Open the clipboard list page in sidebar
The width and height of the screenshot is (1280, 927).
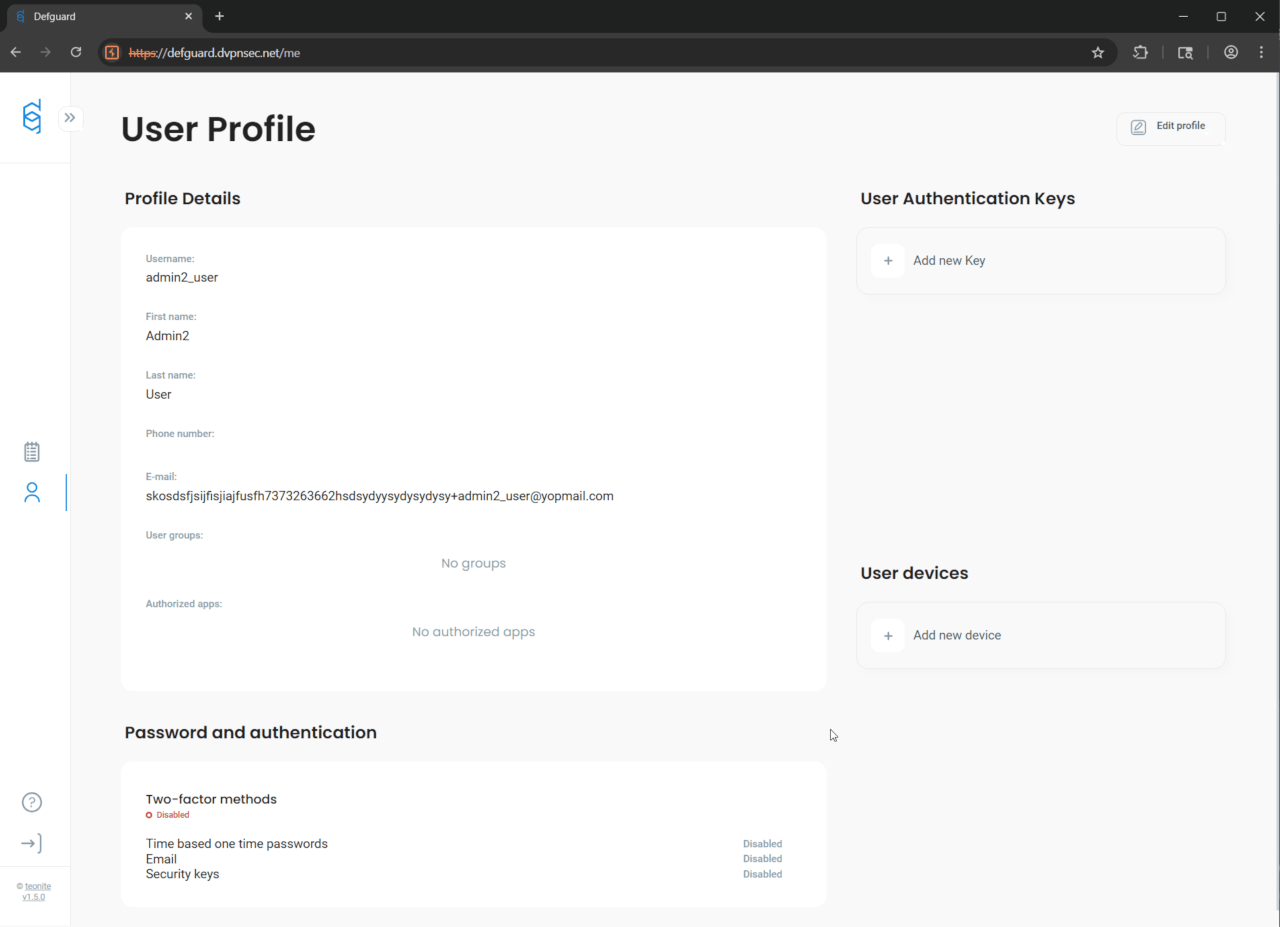pyautogui.click(x=32, y=452)
